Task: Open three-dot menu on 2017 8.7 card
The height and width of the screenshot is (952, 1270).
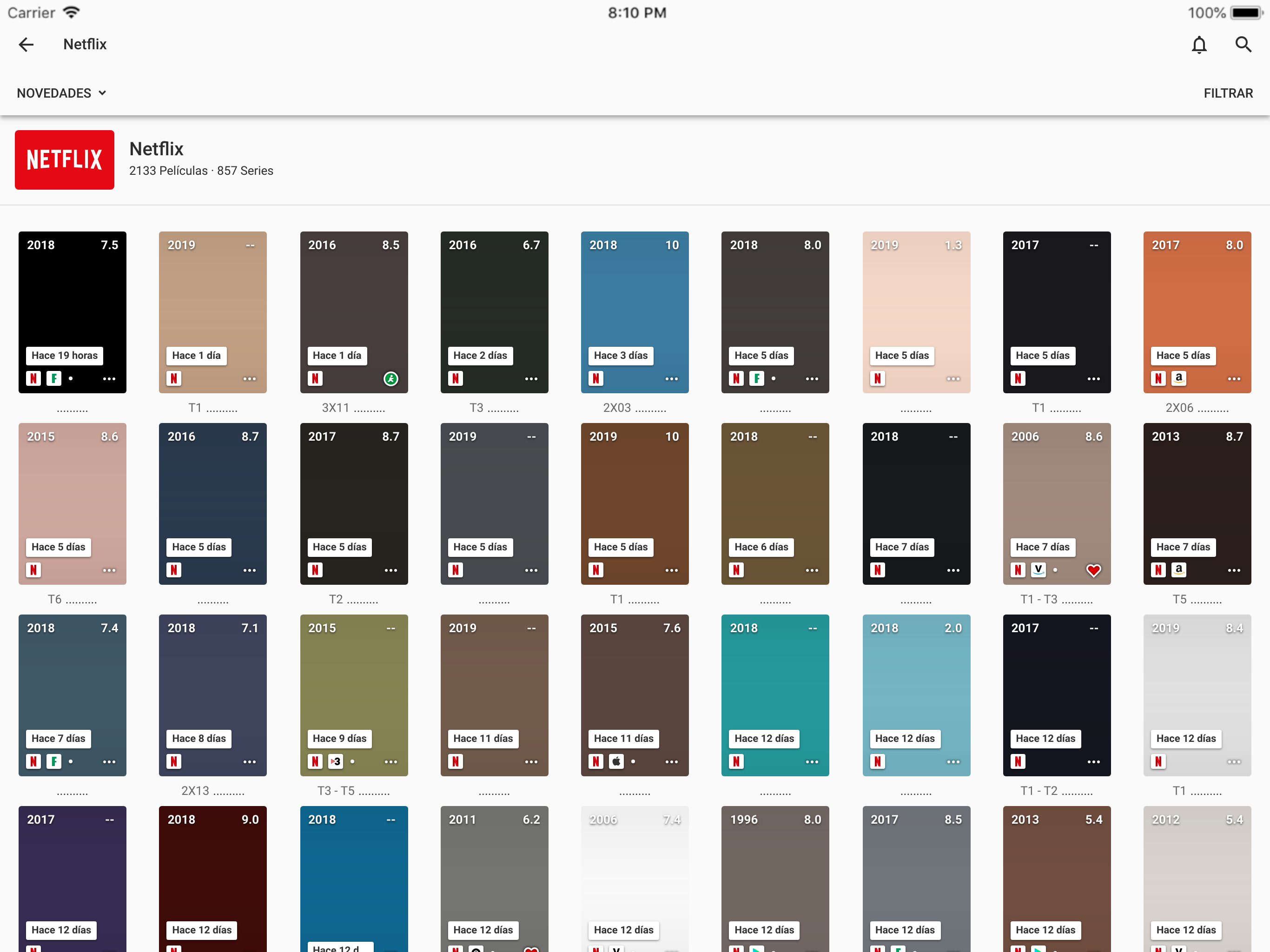Action: (391, 570)
